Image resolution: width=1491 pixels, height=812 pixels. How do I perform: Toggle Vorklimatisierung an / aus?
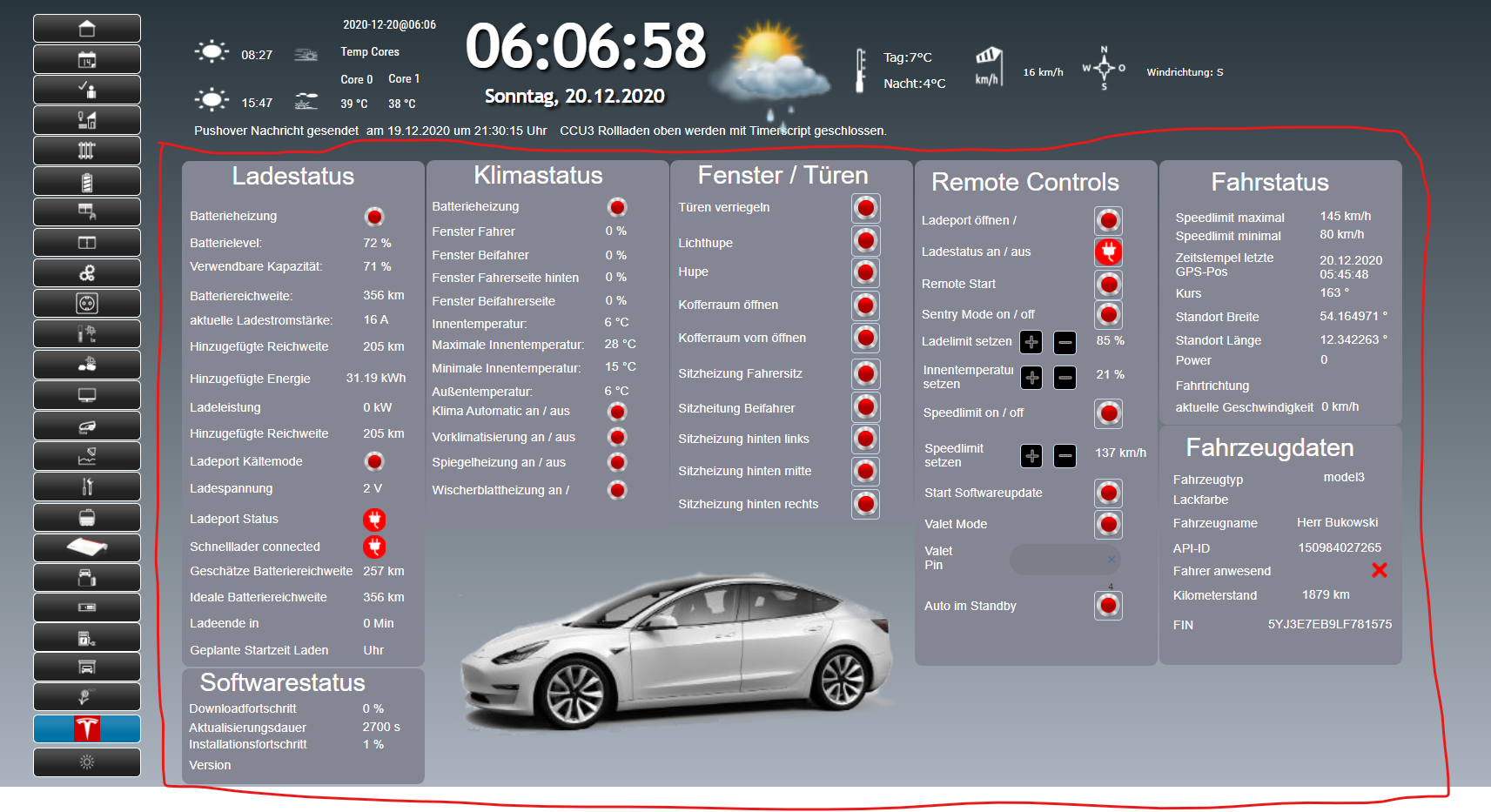tap(617, 437)
